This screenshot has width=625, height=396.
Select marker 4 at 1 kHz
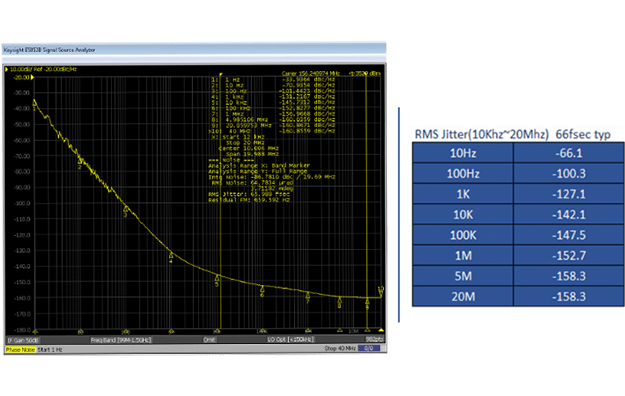(x=171, y=255)
